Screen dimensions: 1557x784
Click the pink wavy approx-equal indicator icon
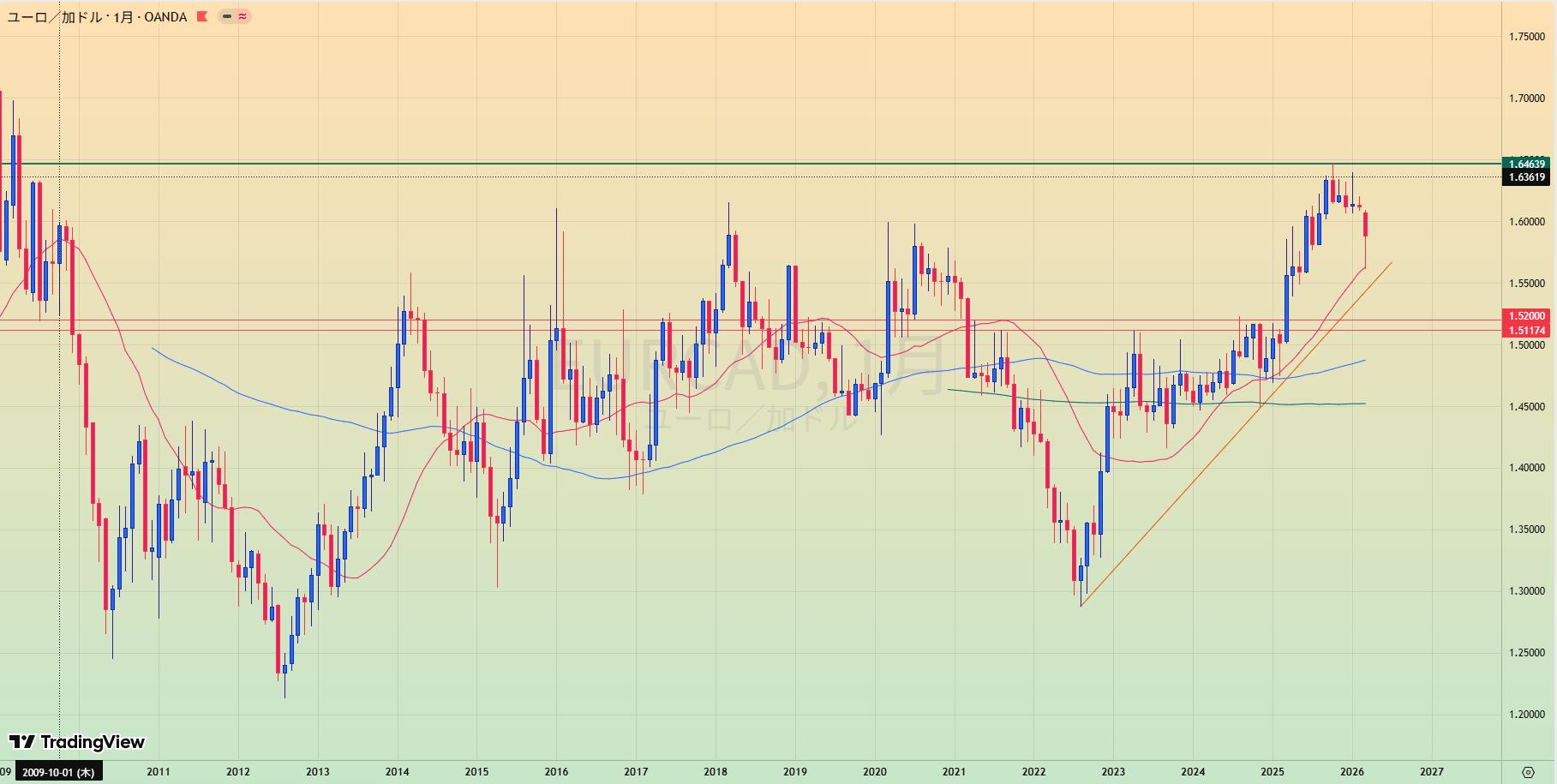click(x=243, y=16)
